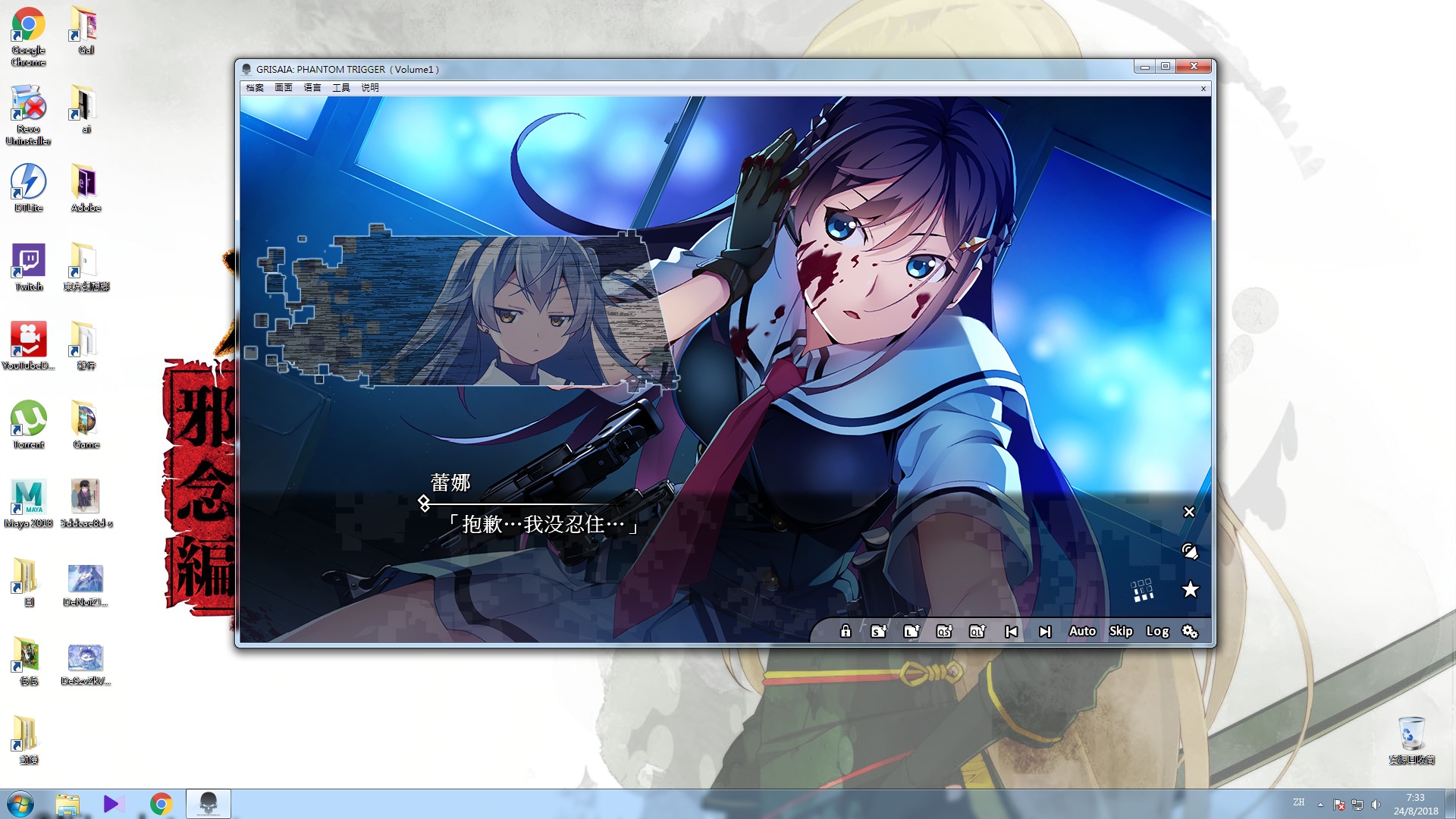This screenshot has height=819, width=1456.
Task: Click the star favorite icon
Action: pyautogui.click(x=1190, y=589)
